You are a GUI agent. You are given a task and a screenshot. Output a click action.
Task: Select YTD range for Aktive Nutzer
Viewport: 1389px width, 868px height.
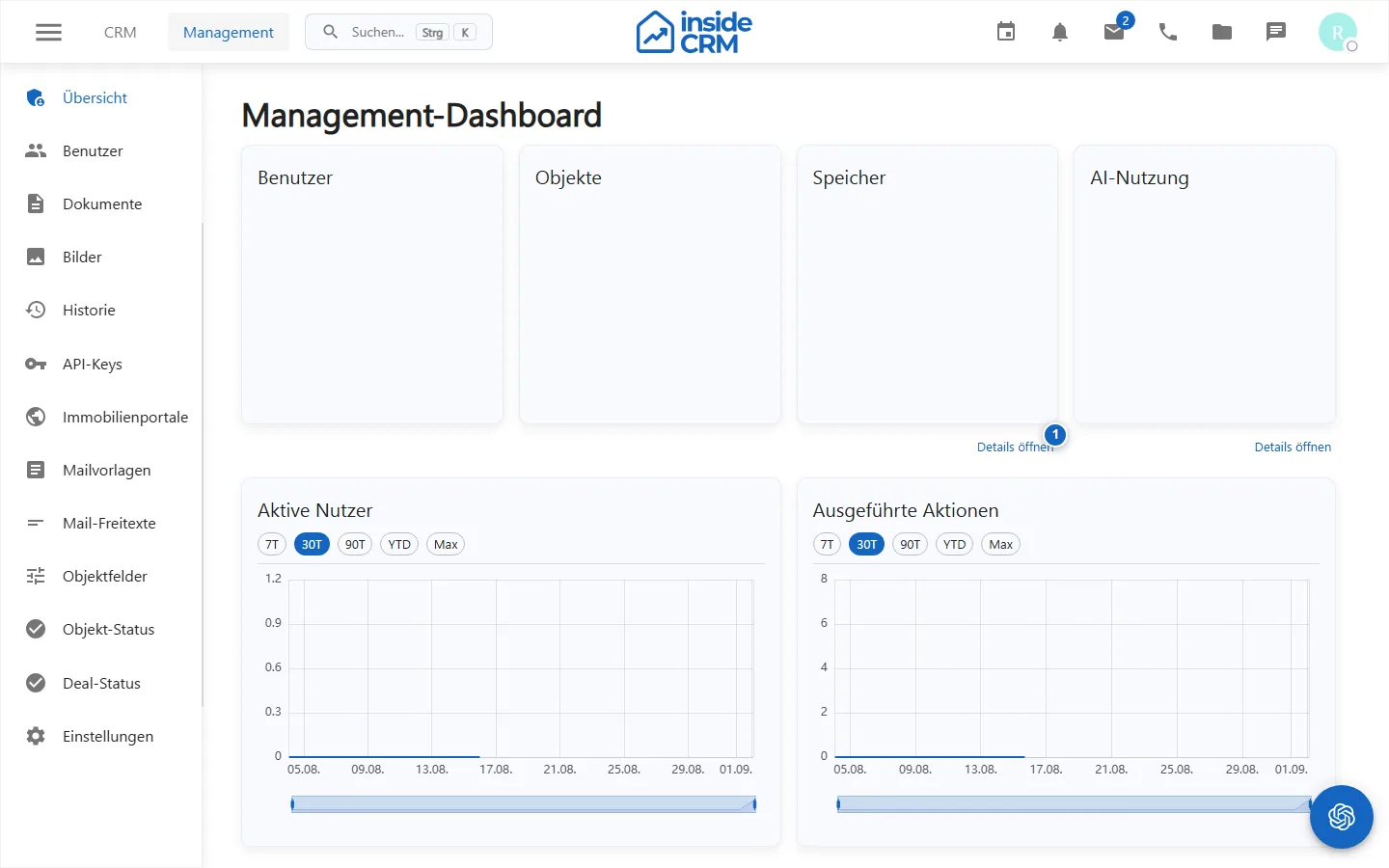[x=399, y=544]
